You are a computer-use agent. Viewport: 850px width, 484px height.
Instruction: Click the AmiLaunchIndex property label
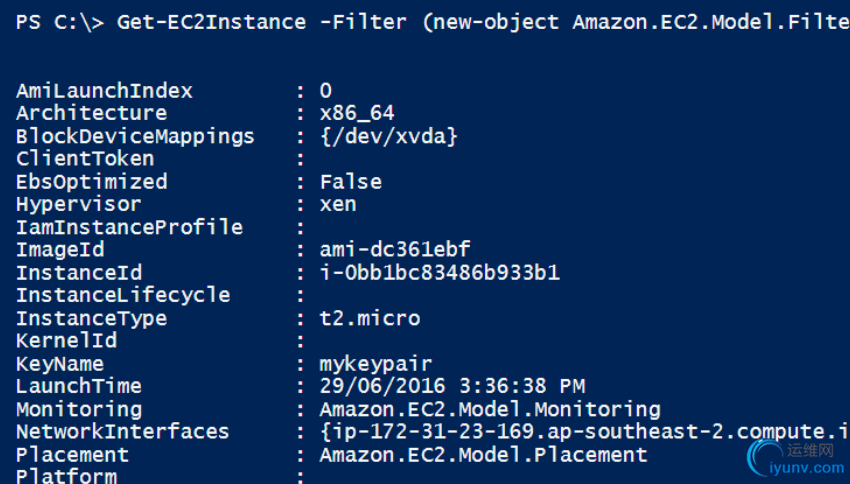(x=104, y=91)
